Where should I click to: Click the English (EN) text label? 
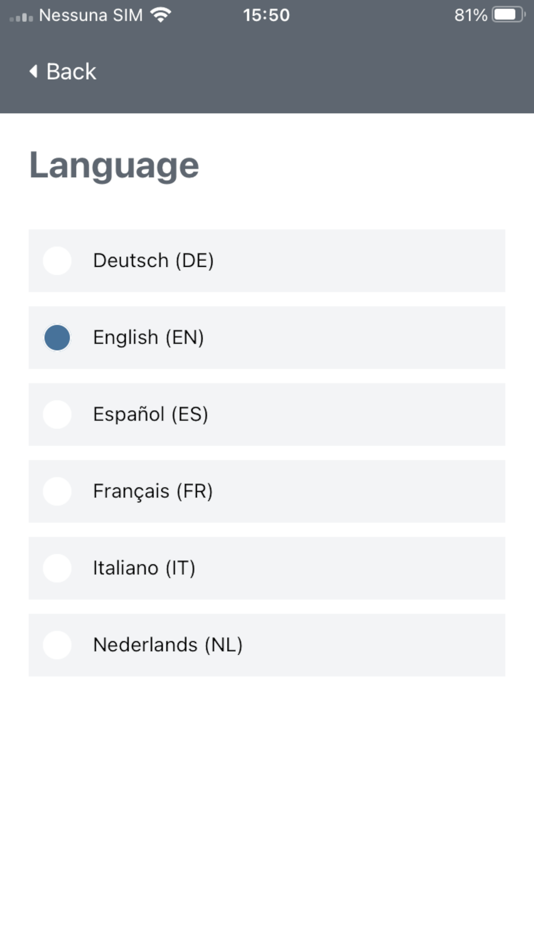[x=149, y=337]
